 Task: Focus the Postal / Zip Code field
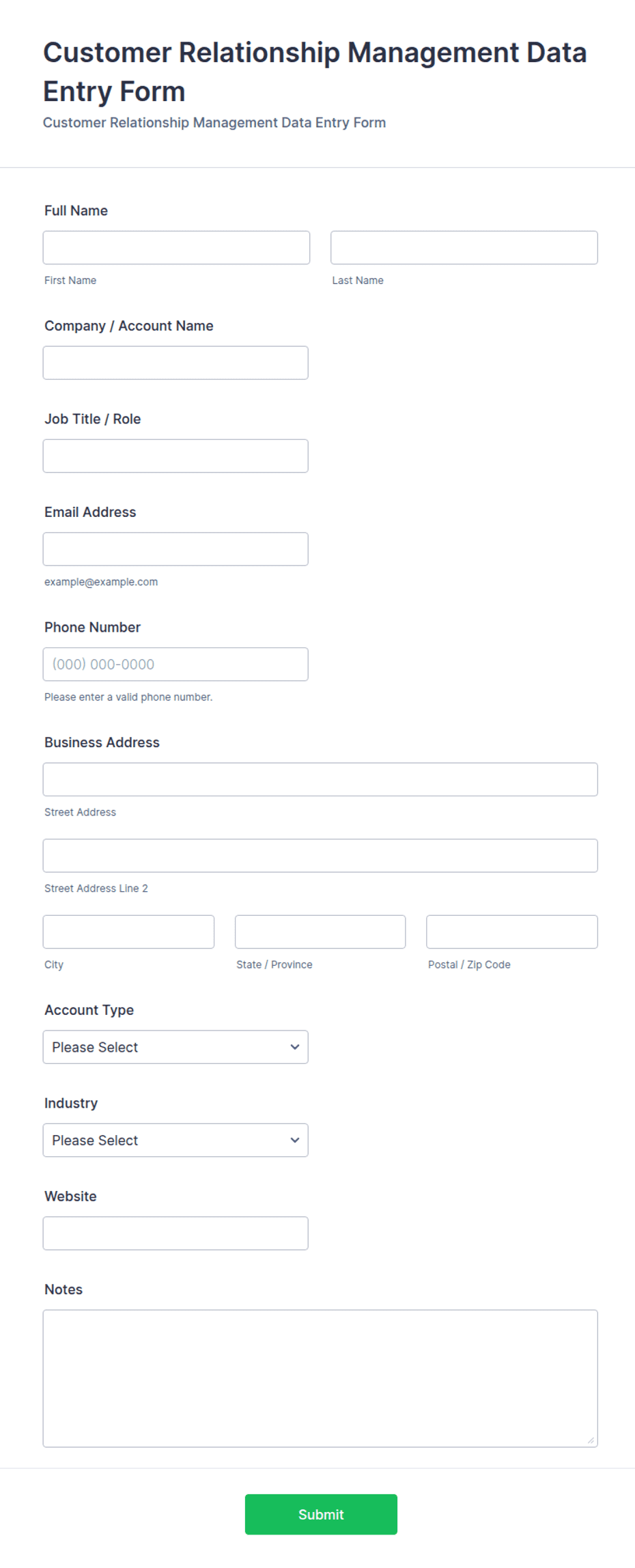point(512,932)
